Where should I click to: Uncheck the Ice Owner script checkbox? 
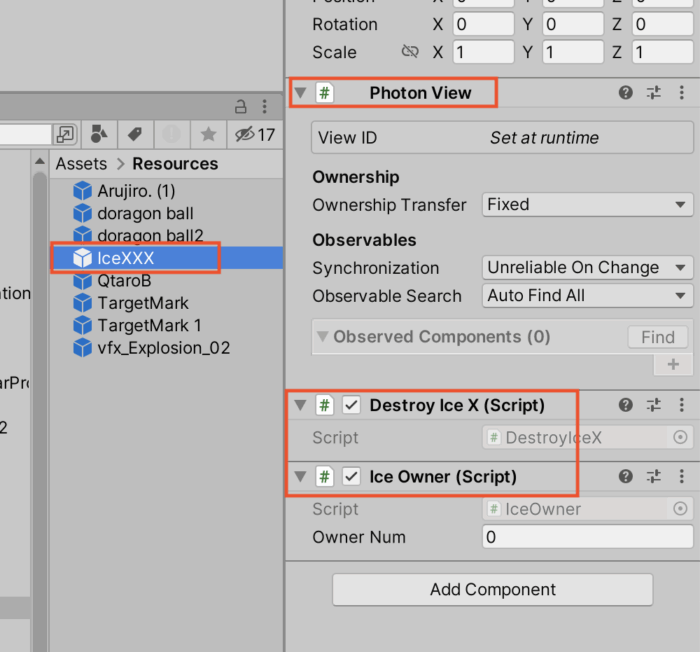point(351,477)
